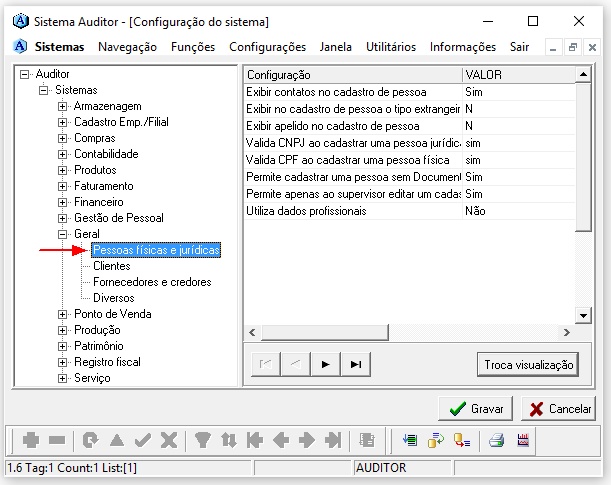Open the Utilitários menu
611x485 pixels.
click(391, 47)
